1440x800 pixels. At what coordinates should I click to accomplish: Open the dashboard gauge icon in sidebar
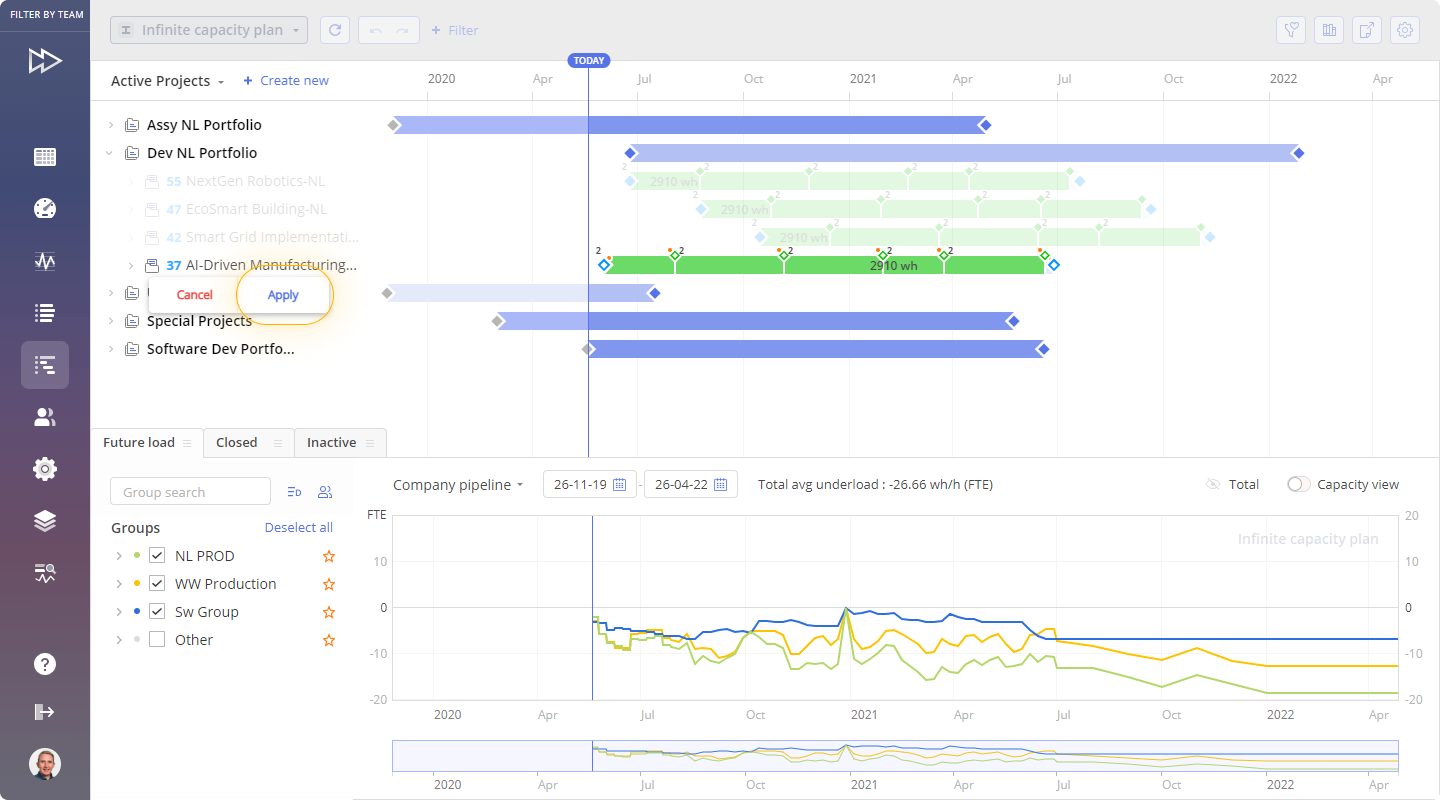pos(45,208)
